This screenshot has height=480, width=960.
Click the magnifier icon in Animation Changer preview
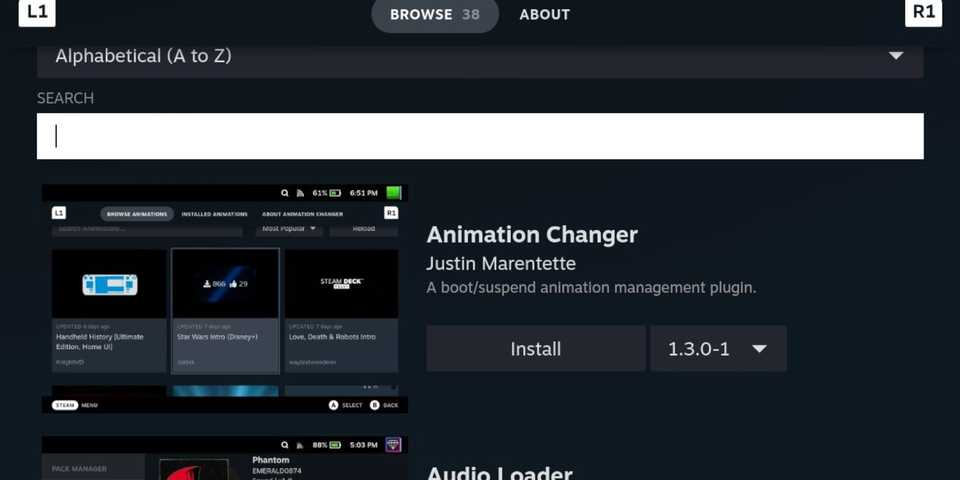tap(285, 193)
